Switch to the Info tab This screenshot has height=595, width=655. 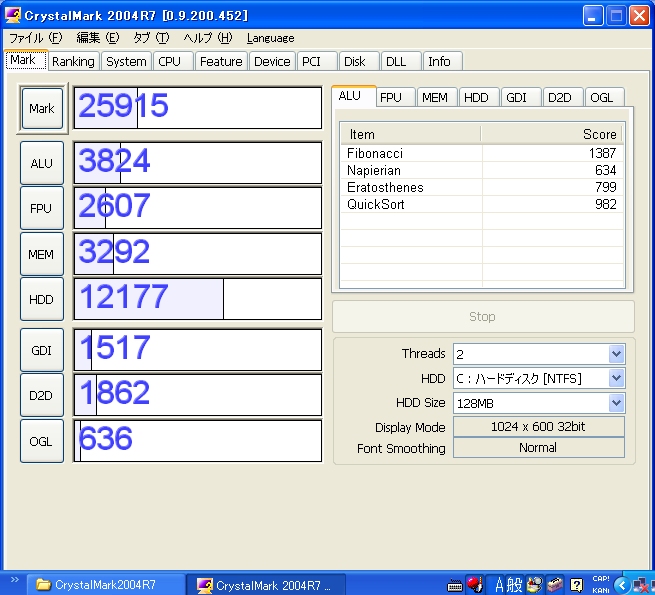(x=443, y=61)
